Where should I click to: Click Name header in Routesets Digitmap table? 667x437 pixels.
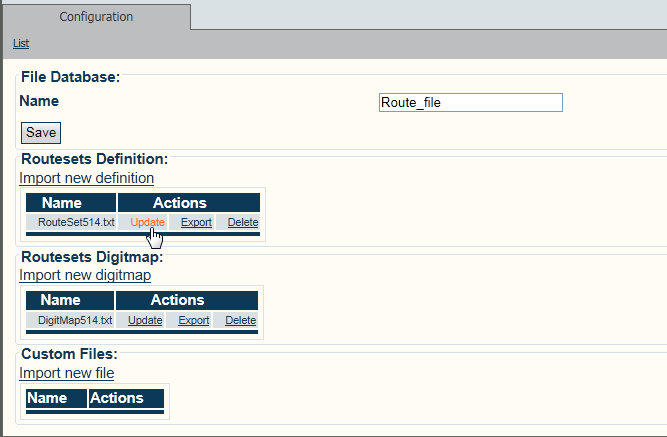coord(60,300)
